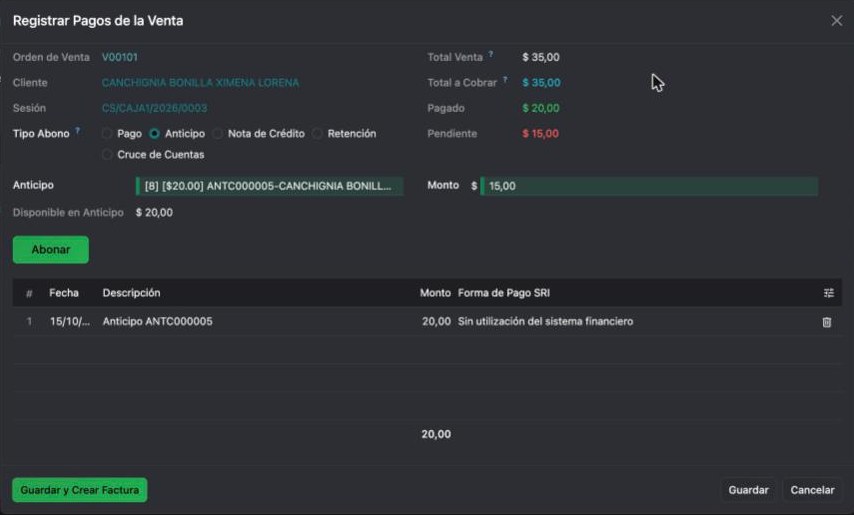Viewport: 854px width, 515px height.
Task: Sort by the Descripción column header
Action: [x=131, y=293]
